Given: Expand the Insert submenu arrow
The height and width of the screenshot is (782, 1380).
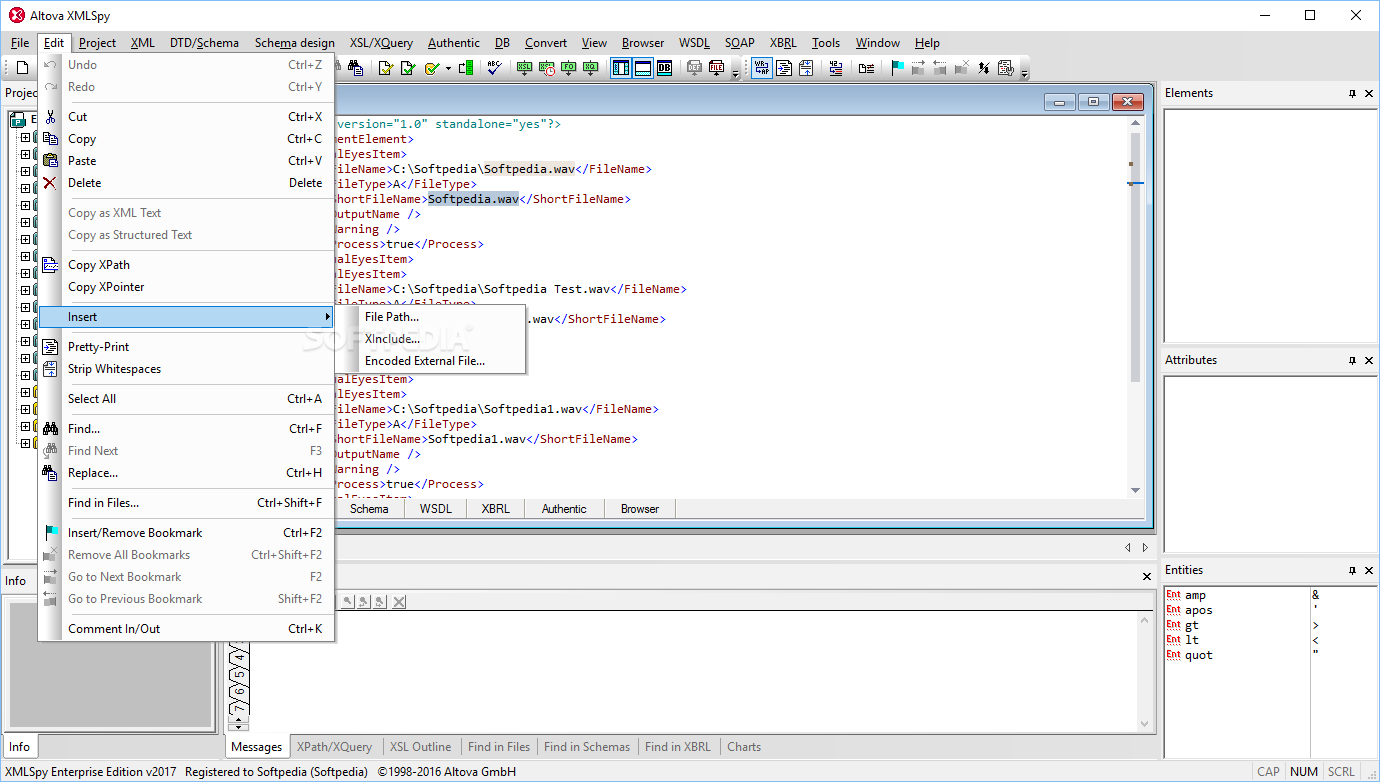Looking at the screenshot, I should [x=326, y=317].
